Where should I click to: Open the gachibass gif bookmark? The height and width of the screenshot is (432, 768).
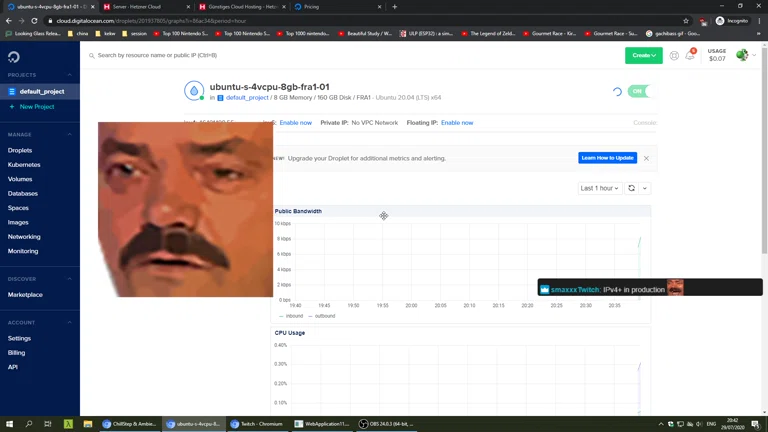[x=672, y=34]
